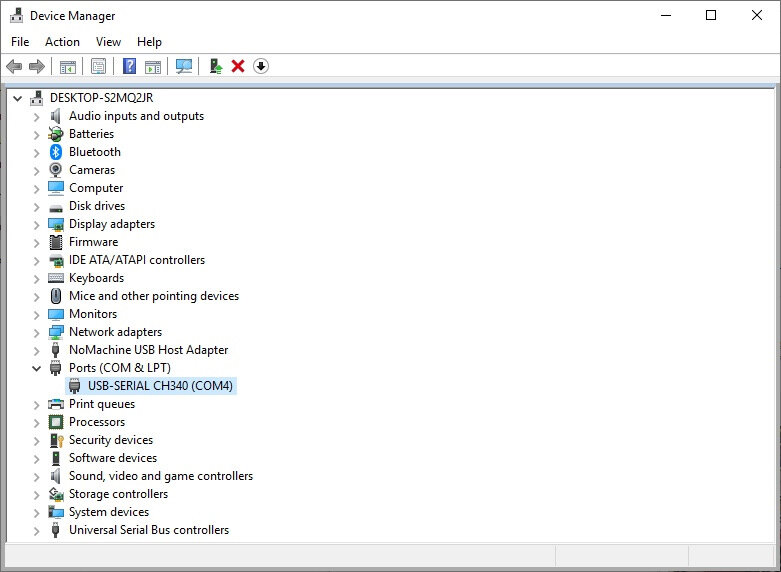
Task: Select the IDE ATA/ATAPI controllers label
Action: coord(137,260)
